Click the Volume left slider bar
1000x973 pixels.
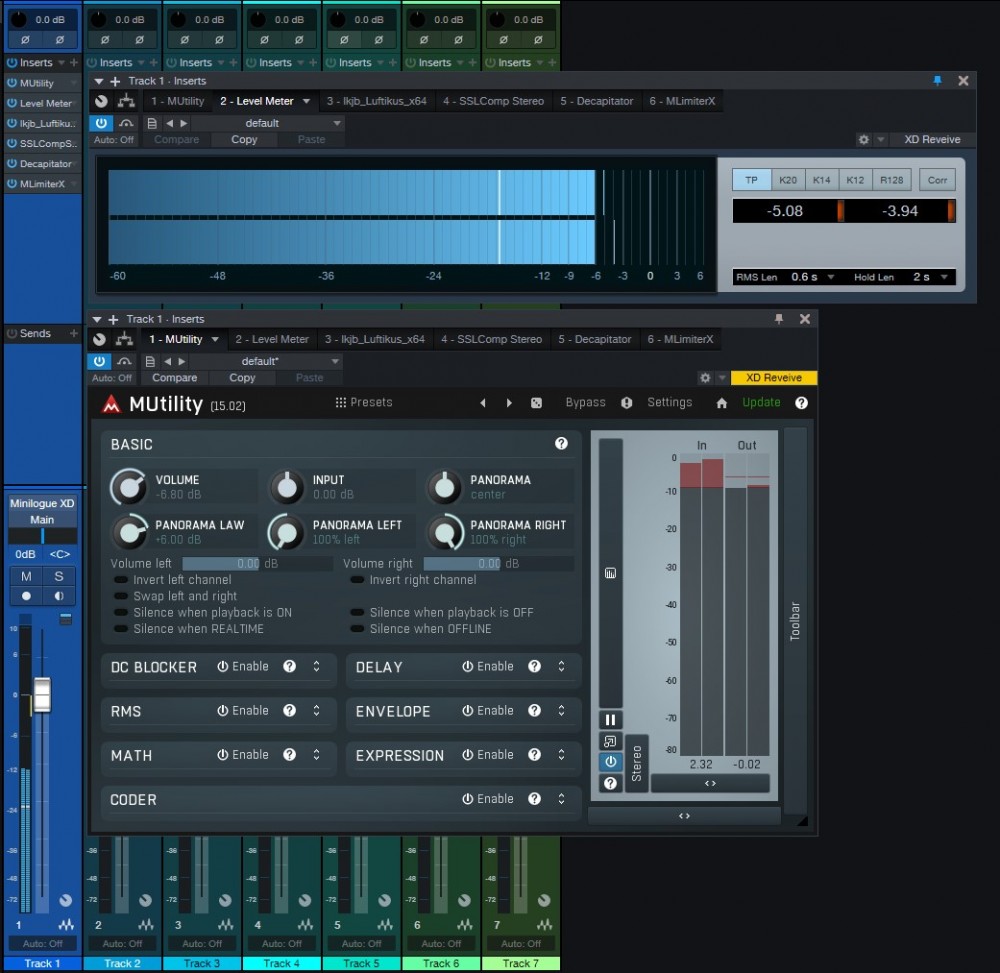click(257, 564)
